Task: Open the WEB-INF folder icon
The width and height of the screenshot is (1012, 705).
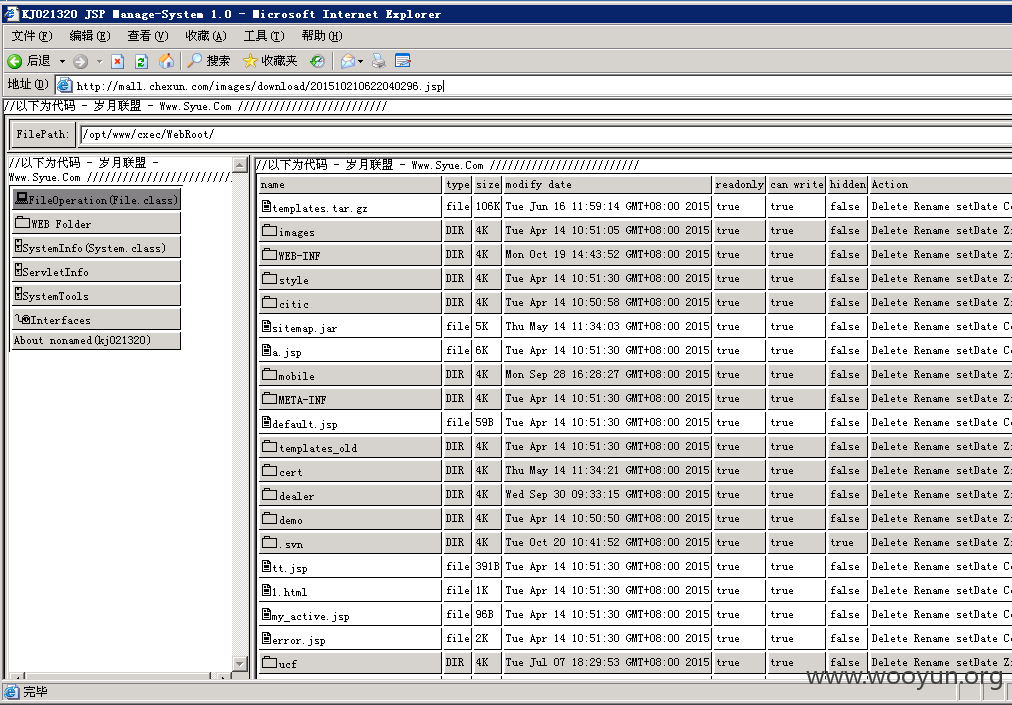Action: coord(269,254)
